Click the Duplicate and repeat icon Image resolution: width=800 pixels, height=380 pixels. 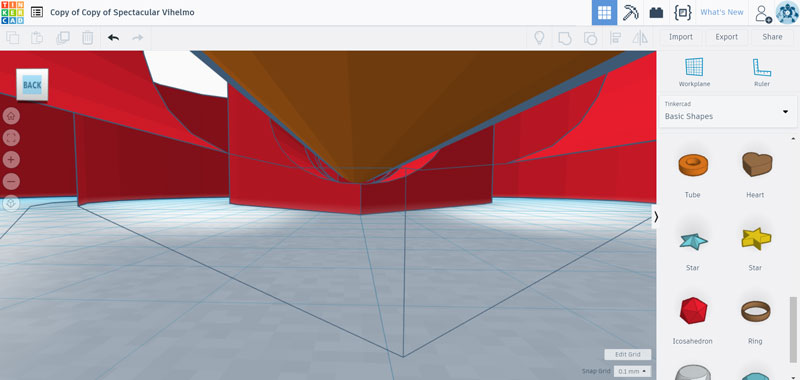pos(63,37)
